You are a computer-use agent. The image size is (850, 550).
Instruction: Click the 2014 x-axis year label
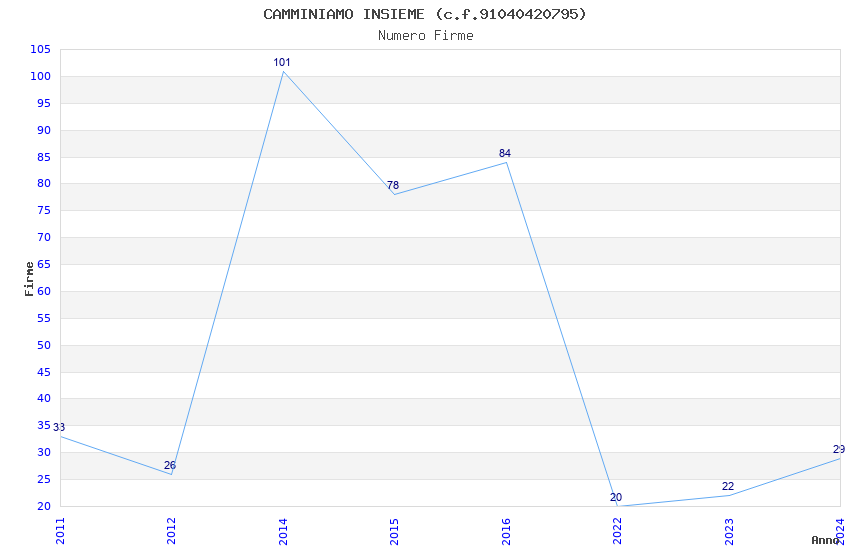tap(283, 532)
